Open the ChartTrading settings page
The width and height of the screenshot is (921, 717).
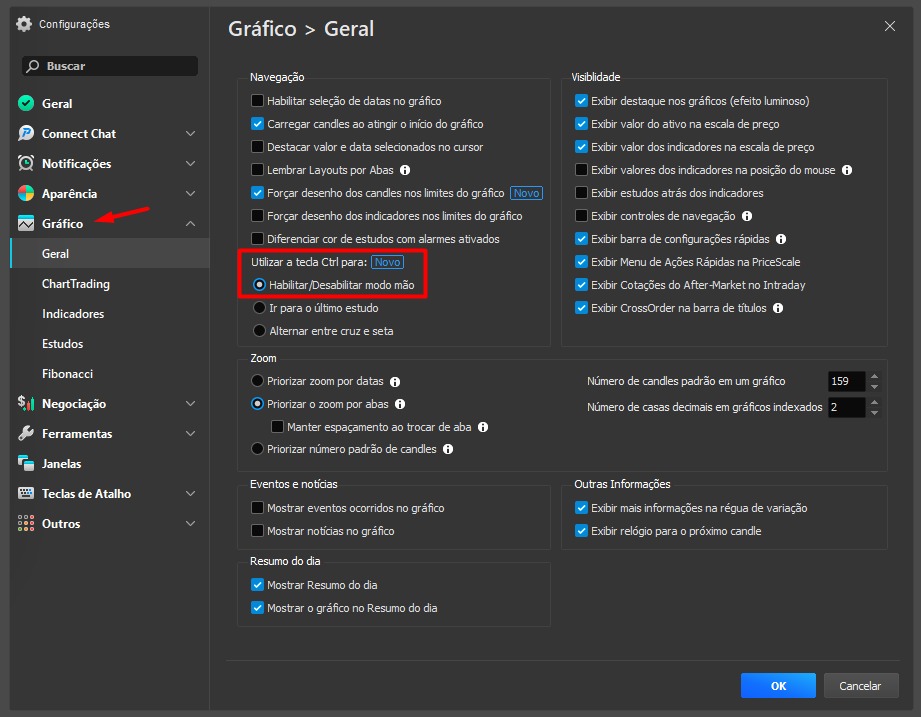click(x=76, y=284)
